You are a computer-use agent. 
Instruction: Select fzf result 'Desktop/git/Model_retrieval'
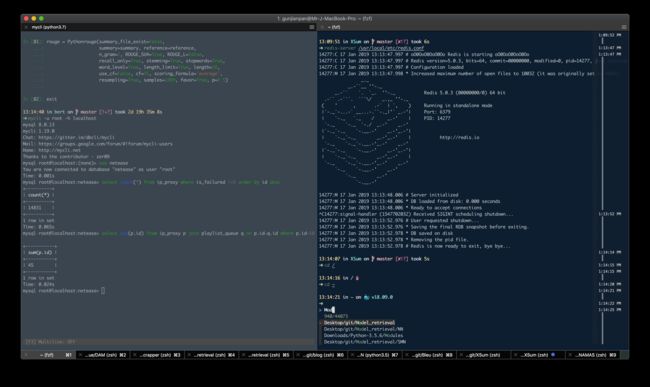coord(359,323)
